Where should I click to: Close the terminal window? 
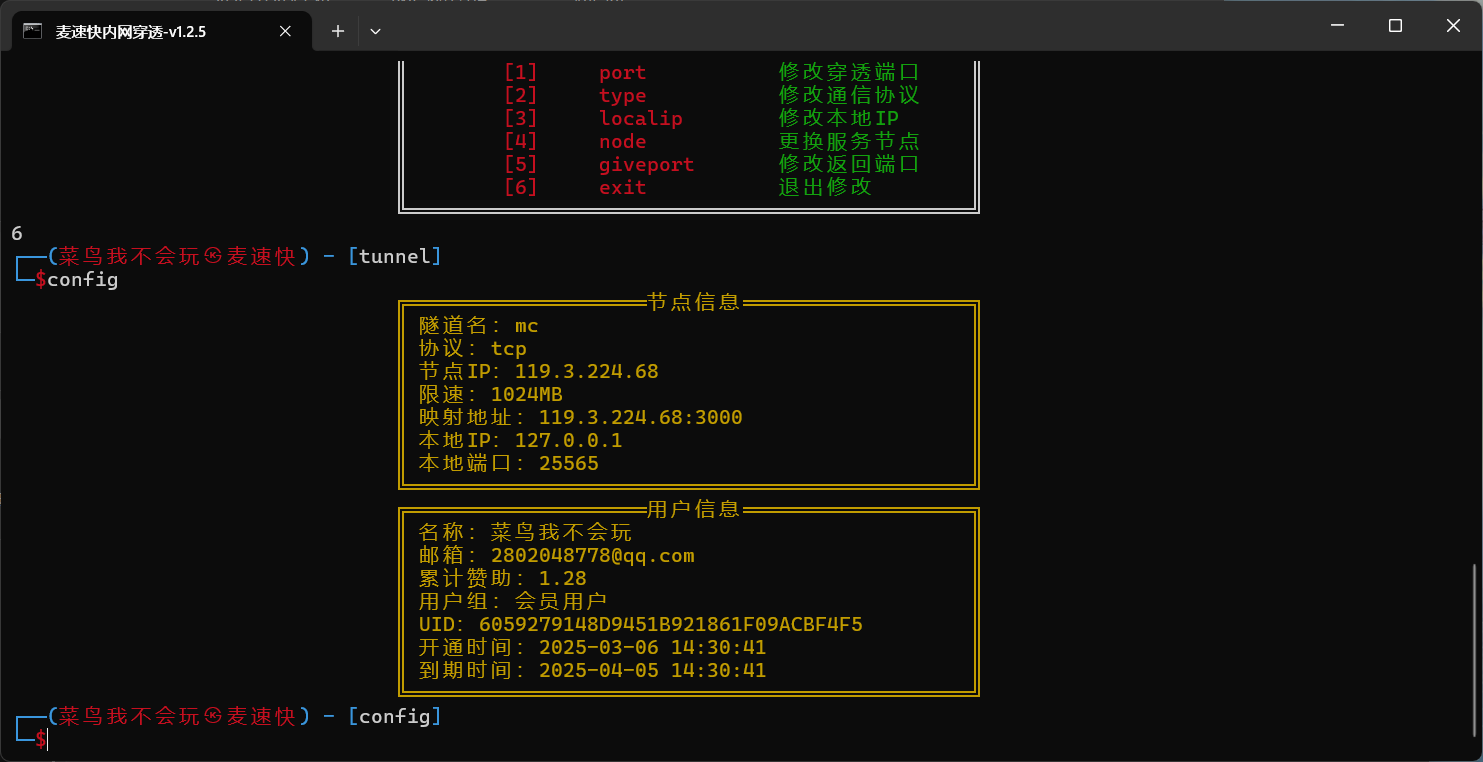[1453, 26]
